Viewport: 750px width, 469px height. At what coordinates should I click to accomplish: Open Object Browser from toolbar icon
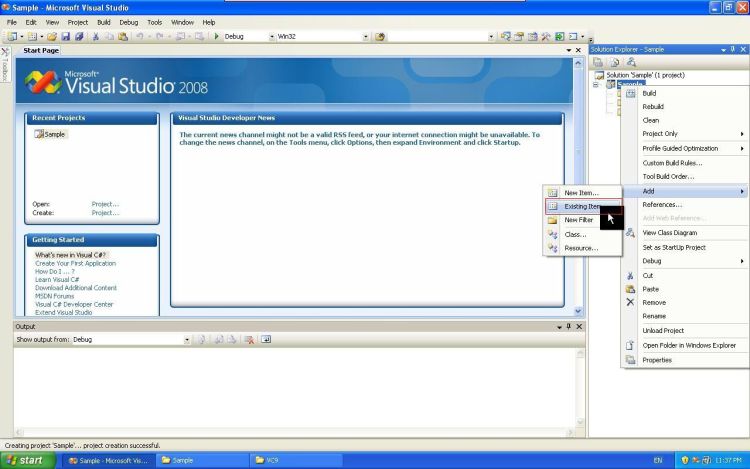click(x=532, y=36)
